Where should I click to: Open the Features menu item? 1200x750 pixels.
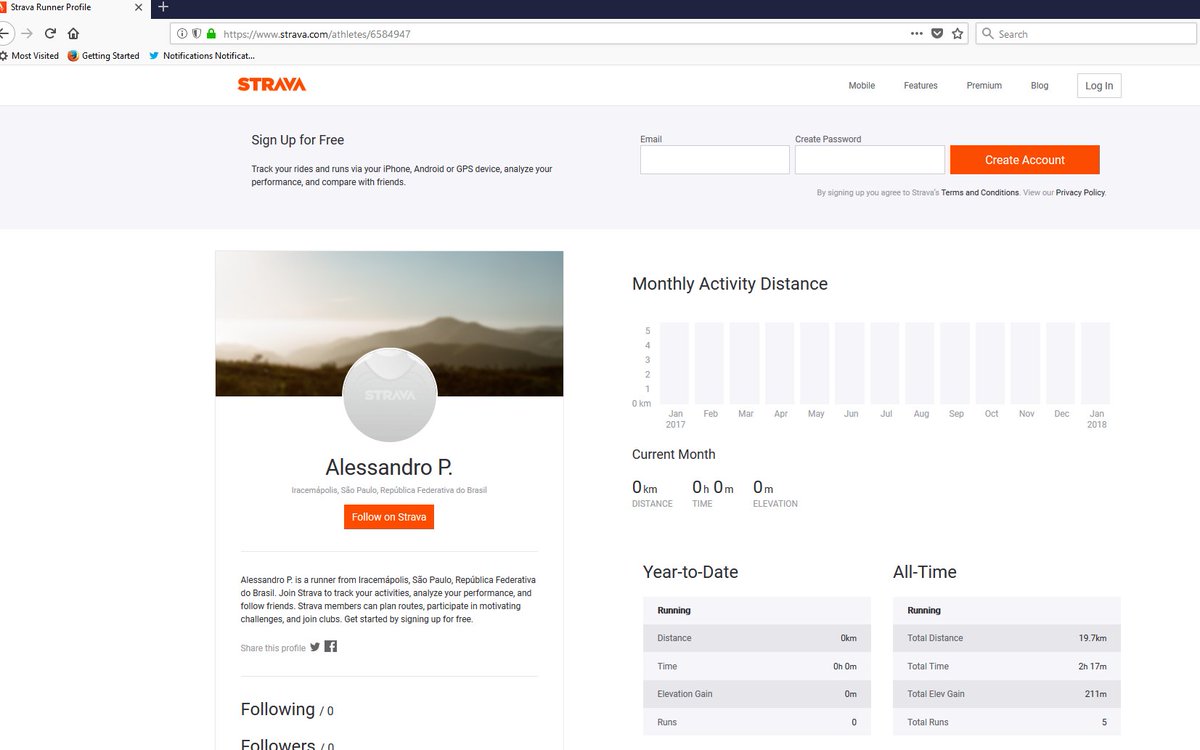pyautogui.click(x=921, y=86)
